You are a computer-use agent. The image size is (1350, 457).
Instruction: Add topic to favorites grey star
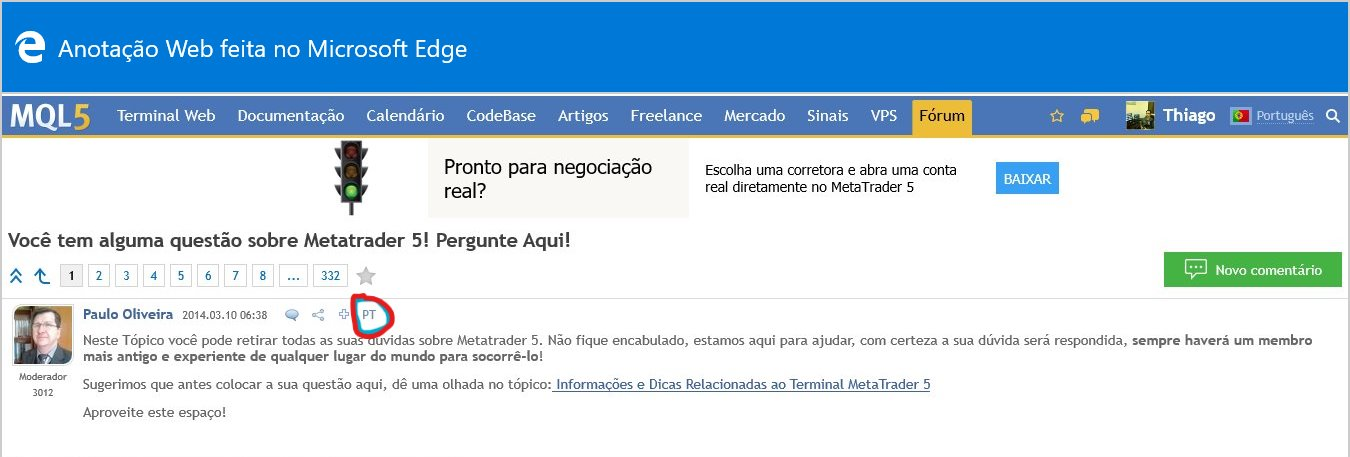(x=366, y=275)
